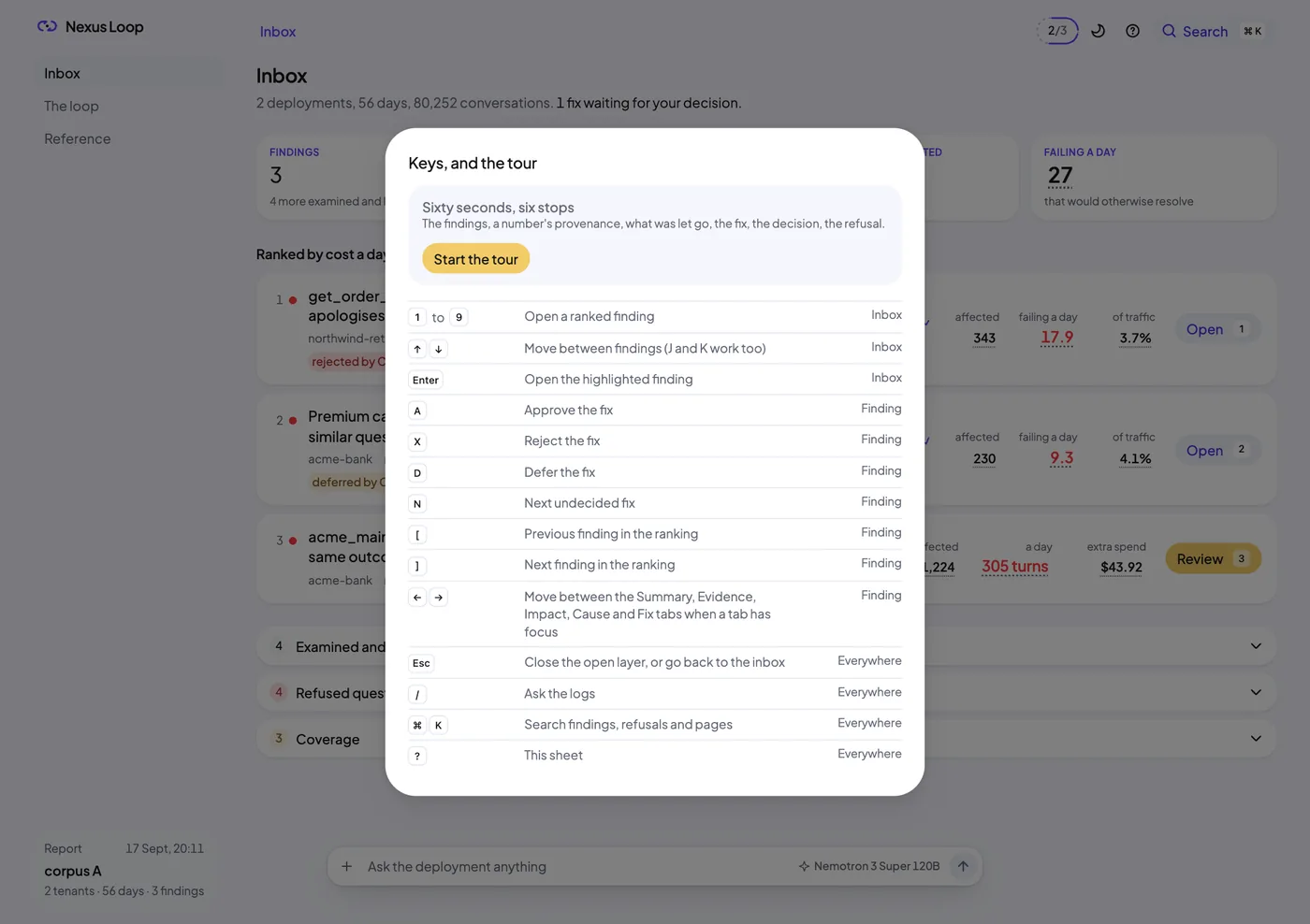
Task: Toggle dark mode moon icon
Action: point(1098,31)
